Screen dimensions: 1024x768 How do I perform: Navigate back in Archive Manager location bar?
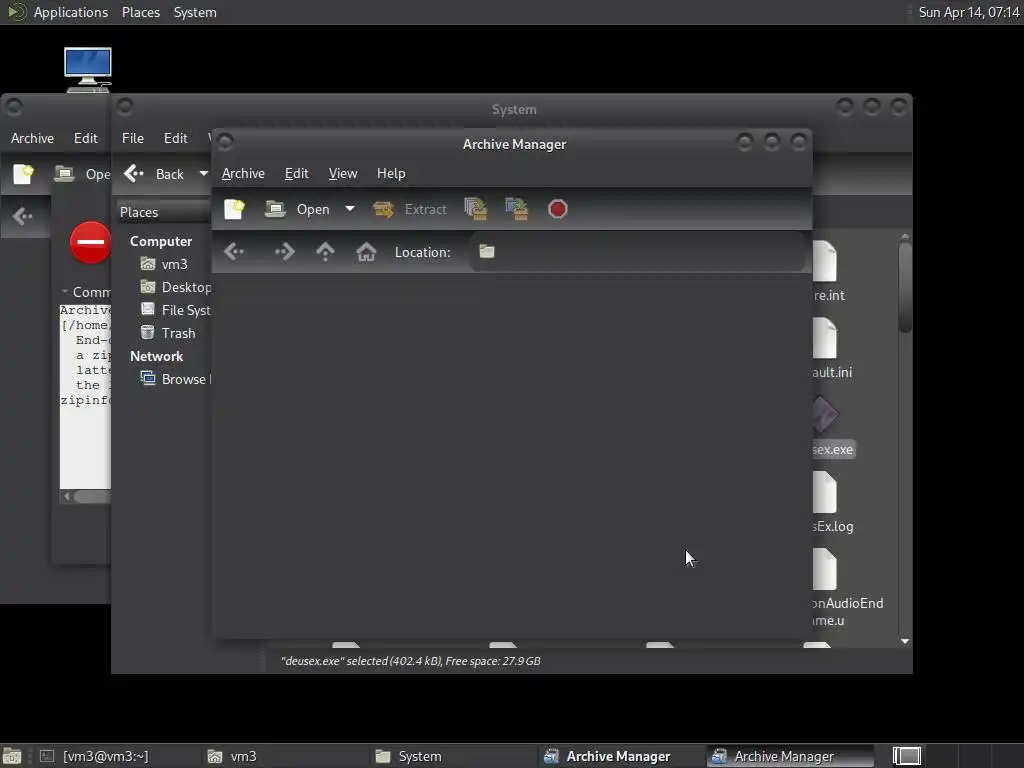pyautogui.click(x=234, y=252)
